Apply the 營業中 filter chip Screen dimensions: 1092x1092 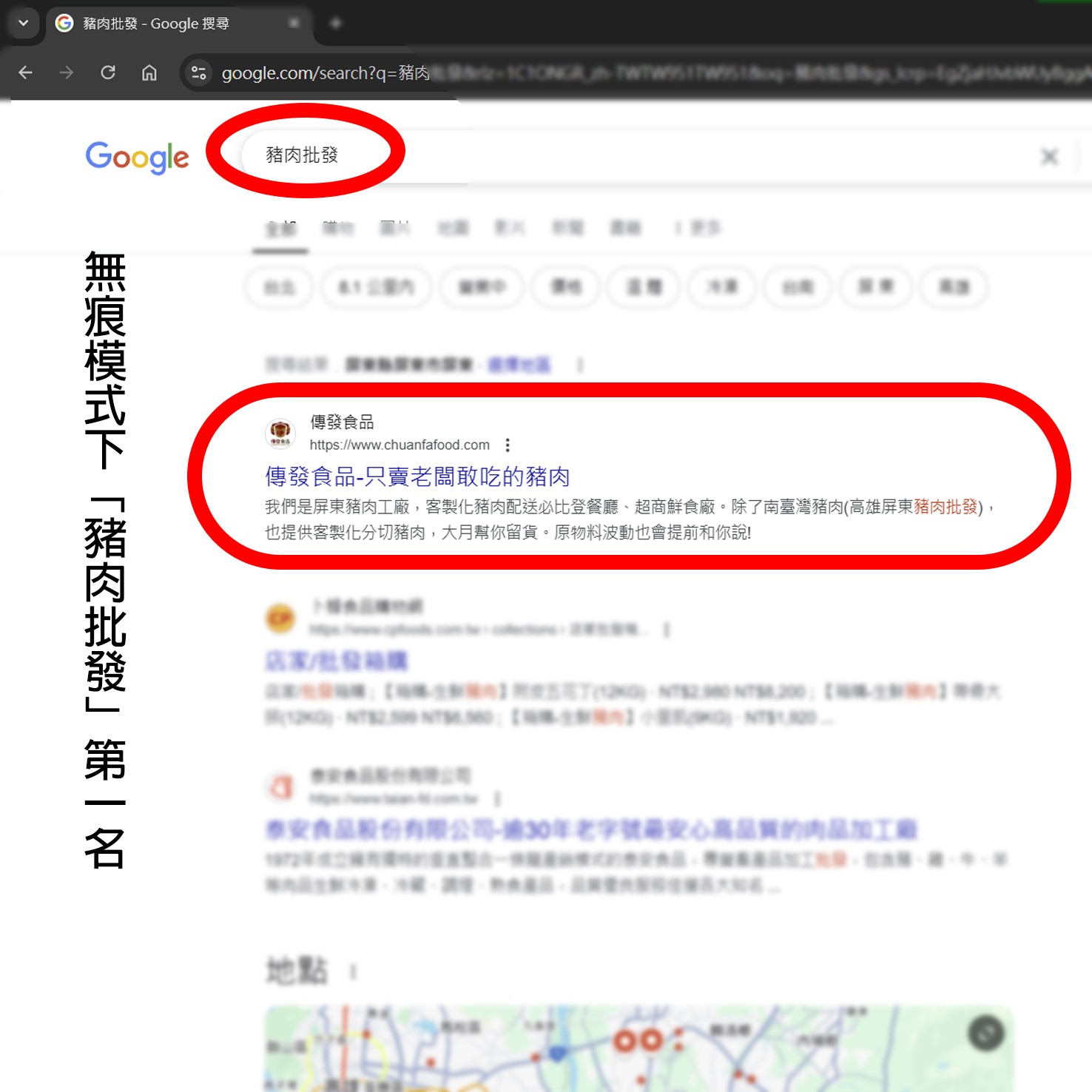[482, 287]
